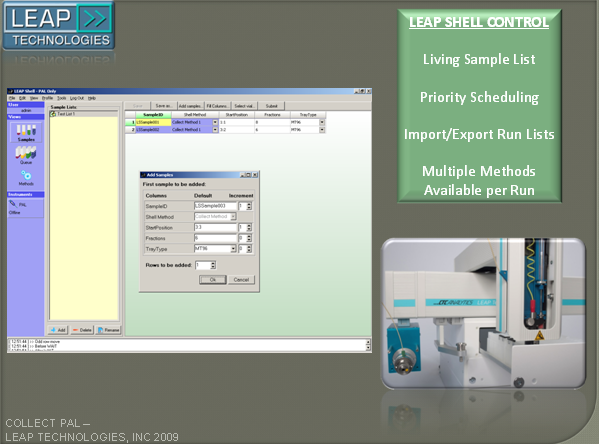Open the Help menu
599x444 pixels.
click(92, 98)
